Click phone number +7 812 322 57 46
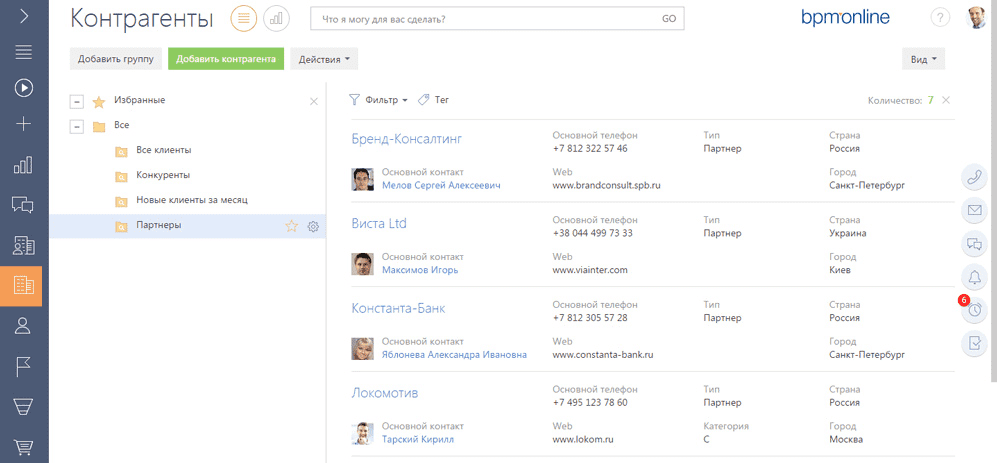The width and height of the screenshot is (997, 463). (590, 149)
